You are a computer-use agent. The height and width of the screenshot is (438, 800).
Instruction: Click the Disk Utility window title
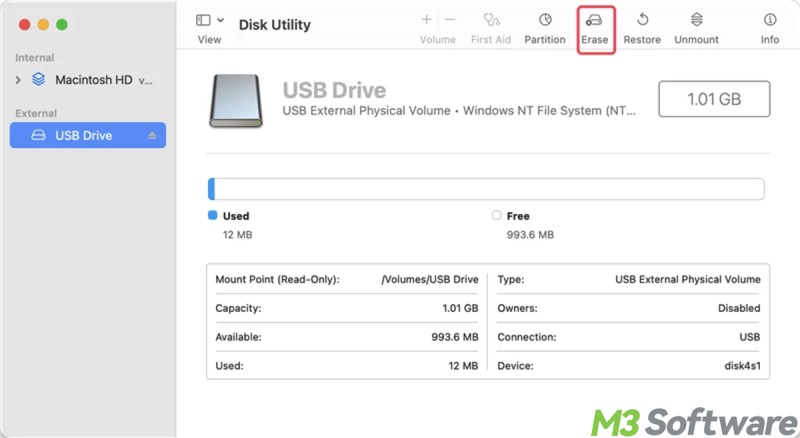274,25
